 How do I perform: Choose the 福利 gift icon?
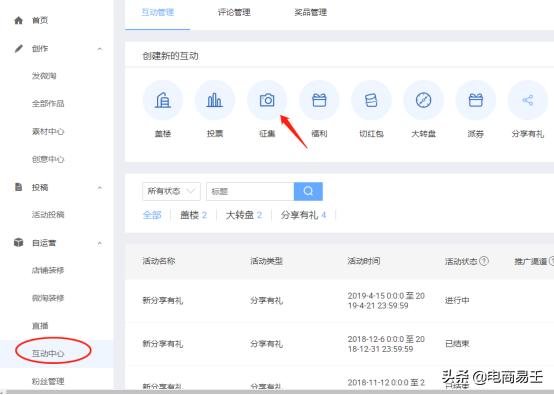click(319, 100)
